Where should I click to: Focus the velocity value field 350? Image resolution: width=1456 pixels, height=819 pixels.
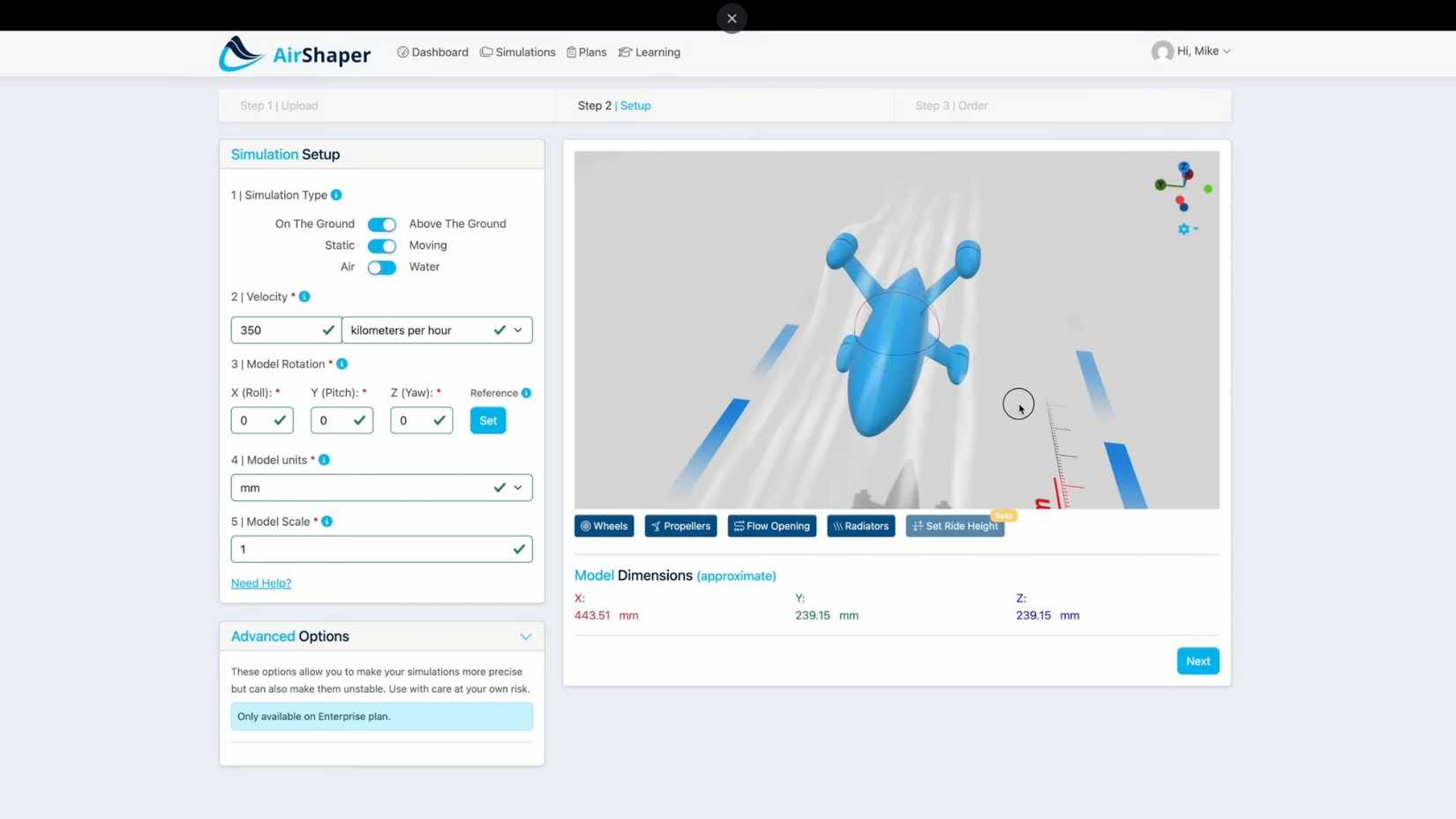click(x=286, y=330)
